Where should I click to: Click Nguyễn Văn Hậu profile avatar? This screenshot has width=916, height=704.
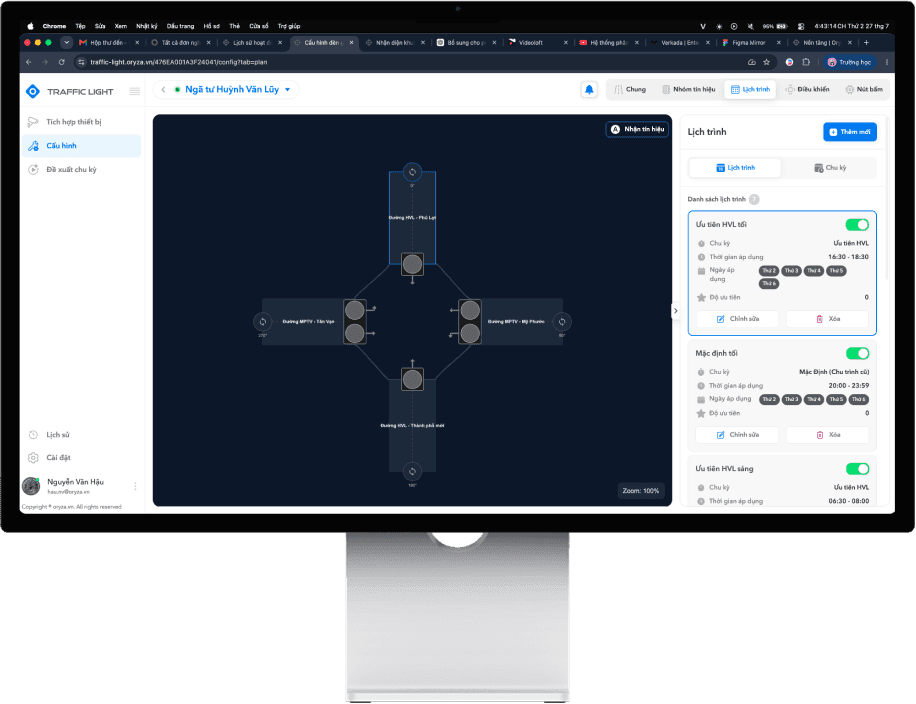point(31,486)
